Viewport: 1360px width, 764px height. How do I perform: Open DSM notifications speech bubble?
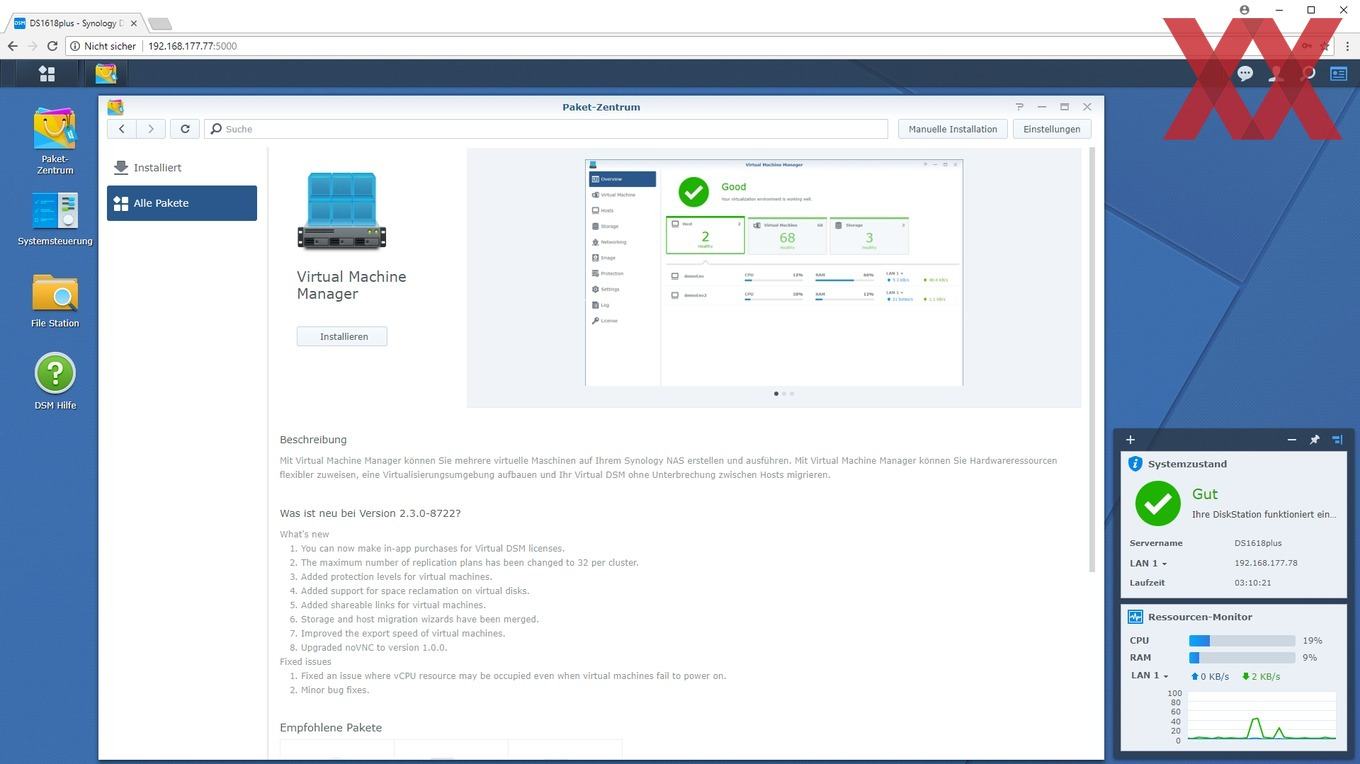coord(1245,73)
